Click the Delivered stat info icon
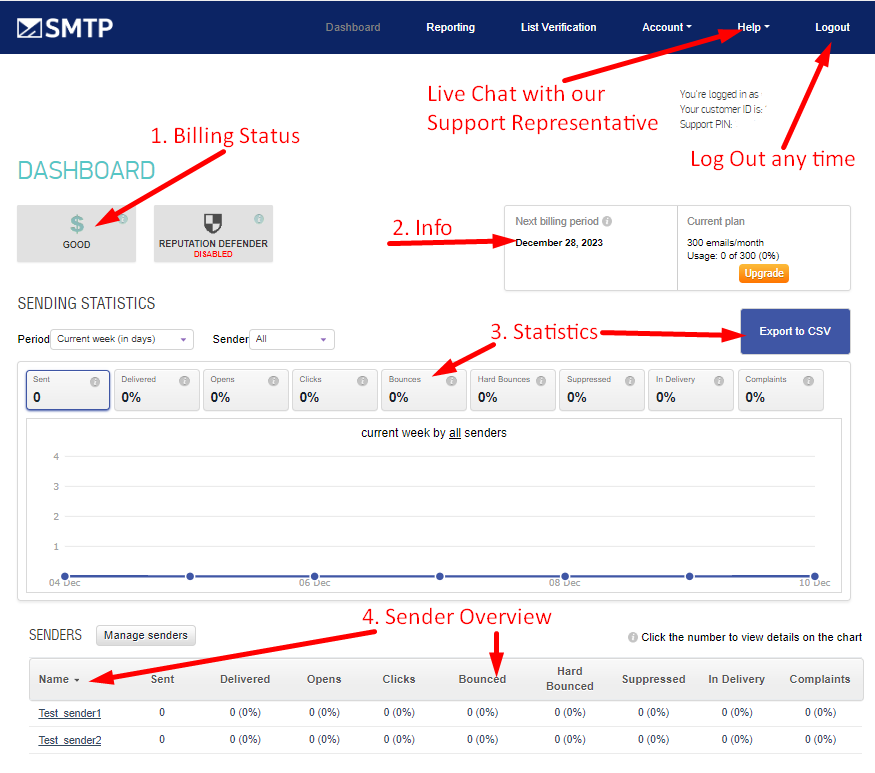Image resolution: width=875 pixels, height=773 pixels. (184, 381)
